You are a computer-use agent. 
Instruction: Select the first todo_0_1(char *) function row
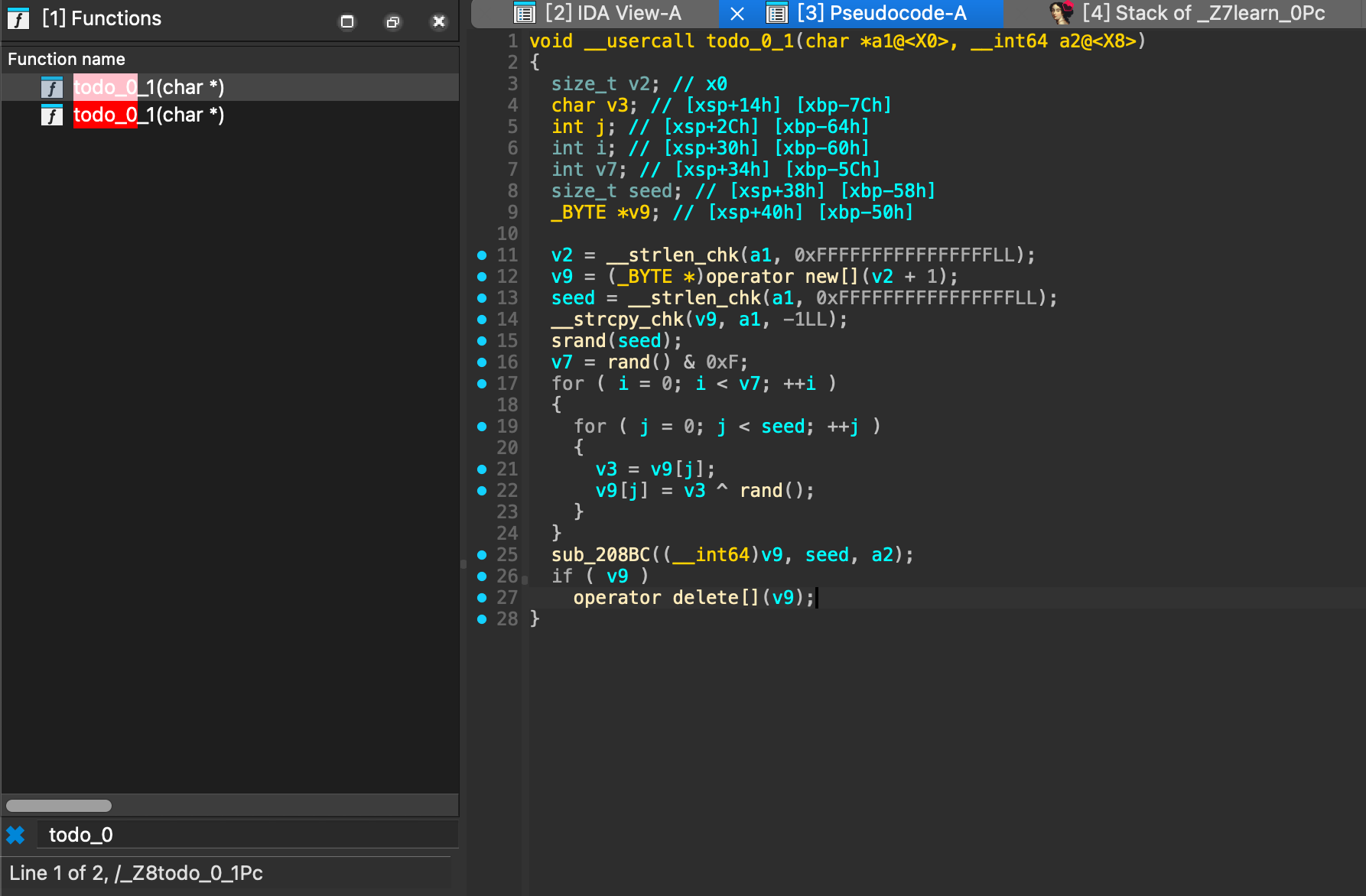click(x=229, y=87)
